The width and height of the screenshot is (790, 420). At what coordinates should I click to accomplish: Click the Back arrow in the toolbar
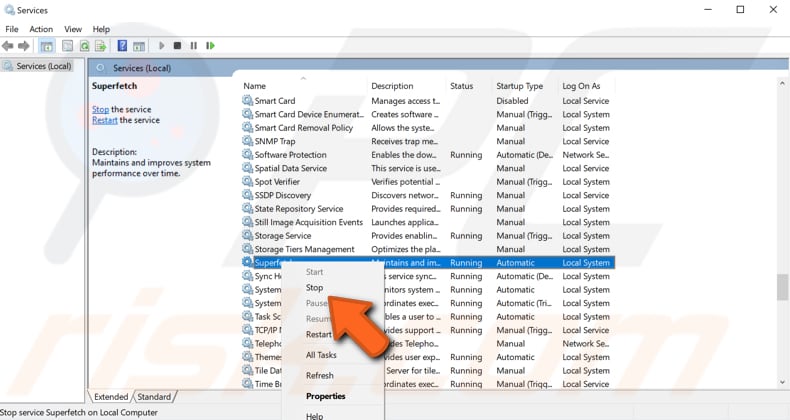click(x=9, y=46)
